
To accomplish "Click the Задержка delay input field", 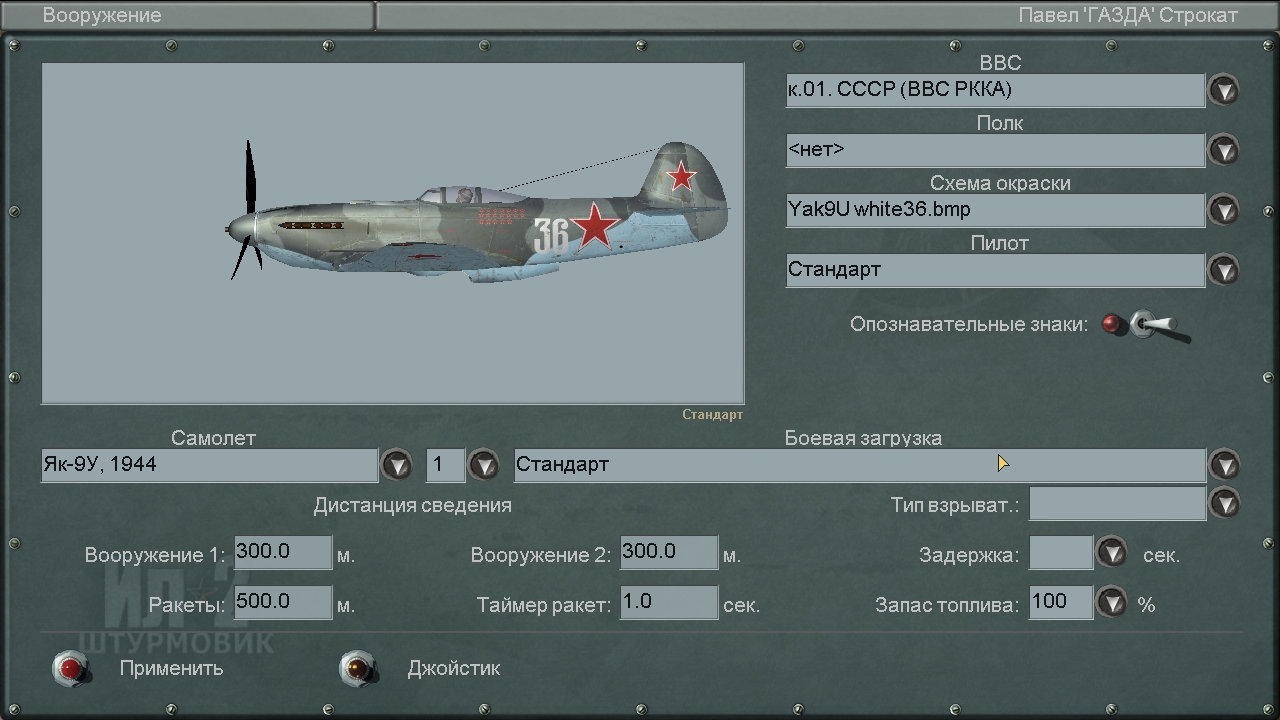I will click(1061, 552).
